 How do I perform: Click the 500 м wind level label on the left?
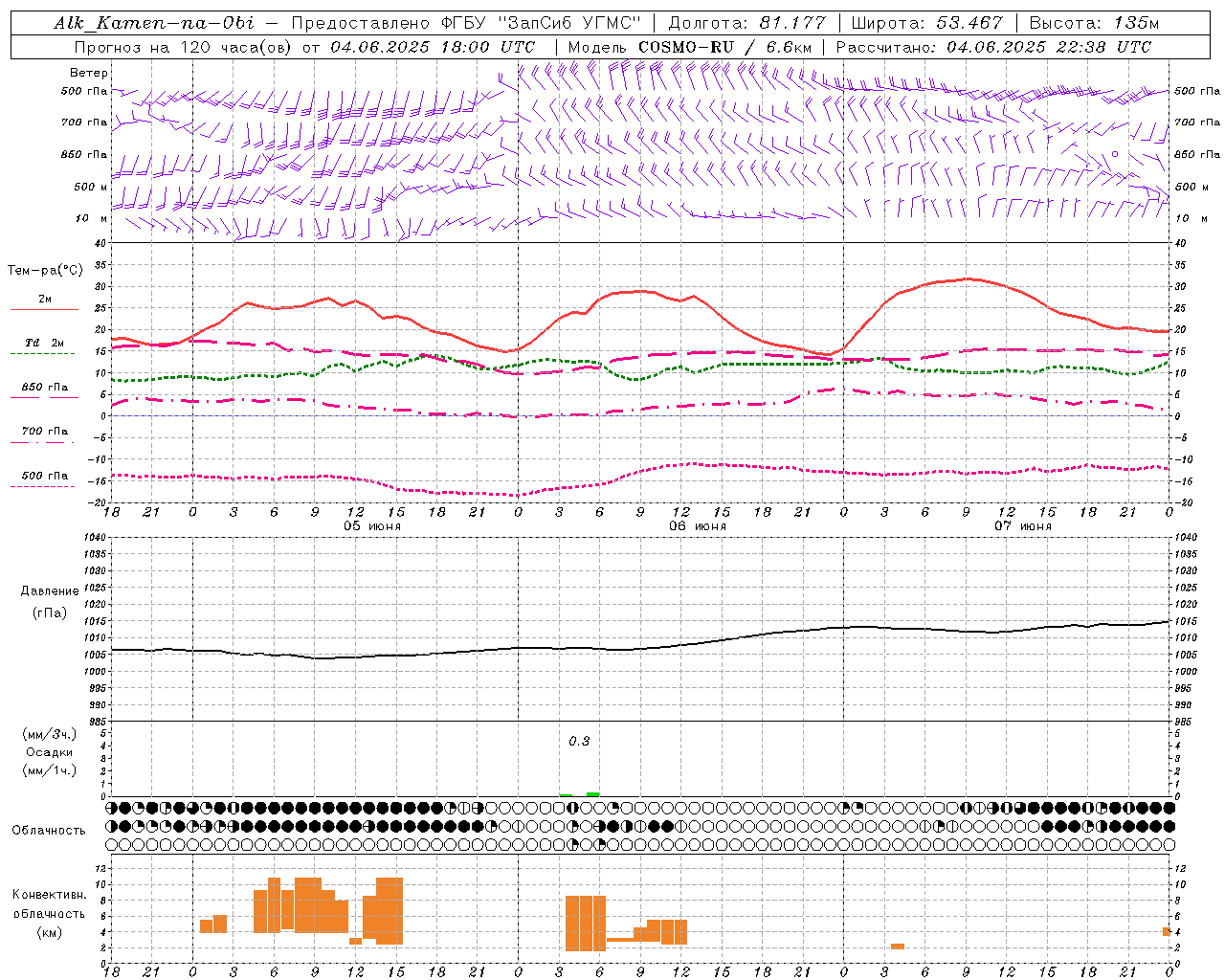(x=91, y=188)
